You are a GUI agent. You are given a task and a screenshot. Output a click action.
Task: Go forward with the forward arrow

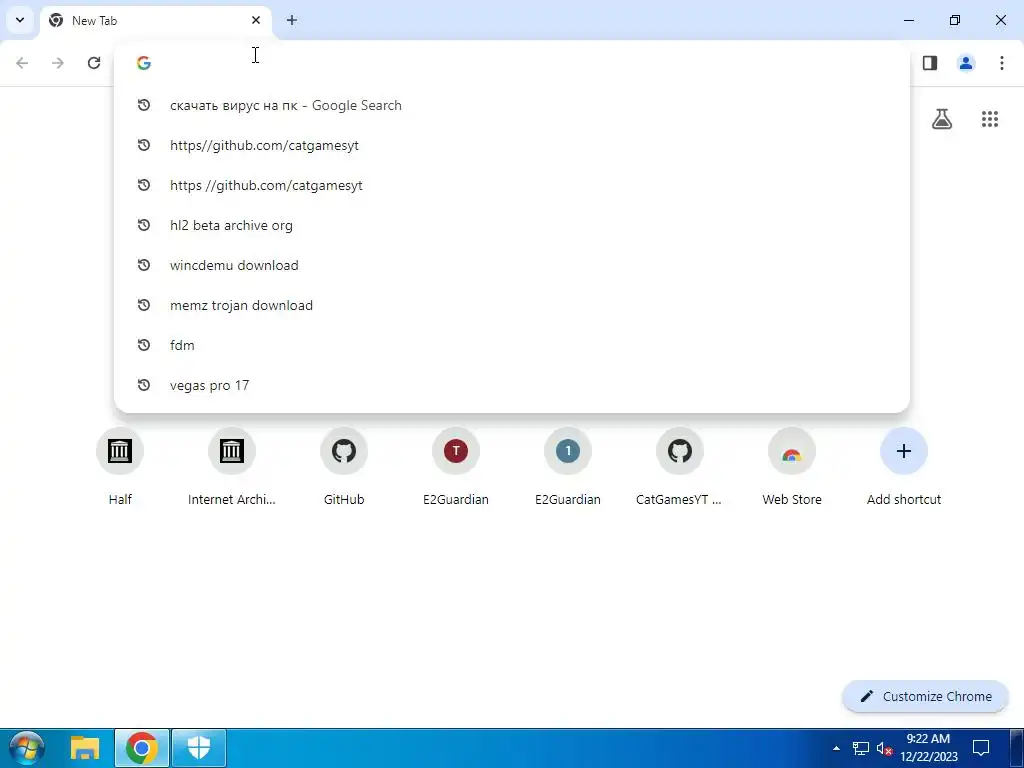click(x=58, y=63)
